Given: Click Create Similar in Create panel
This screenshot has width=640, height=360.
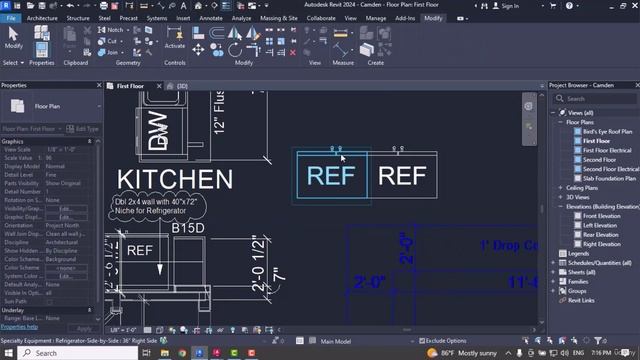Looking at the screenshot, I should coord(367,50).
